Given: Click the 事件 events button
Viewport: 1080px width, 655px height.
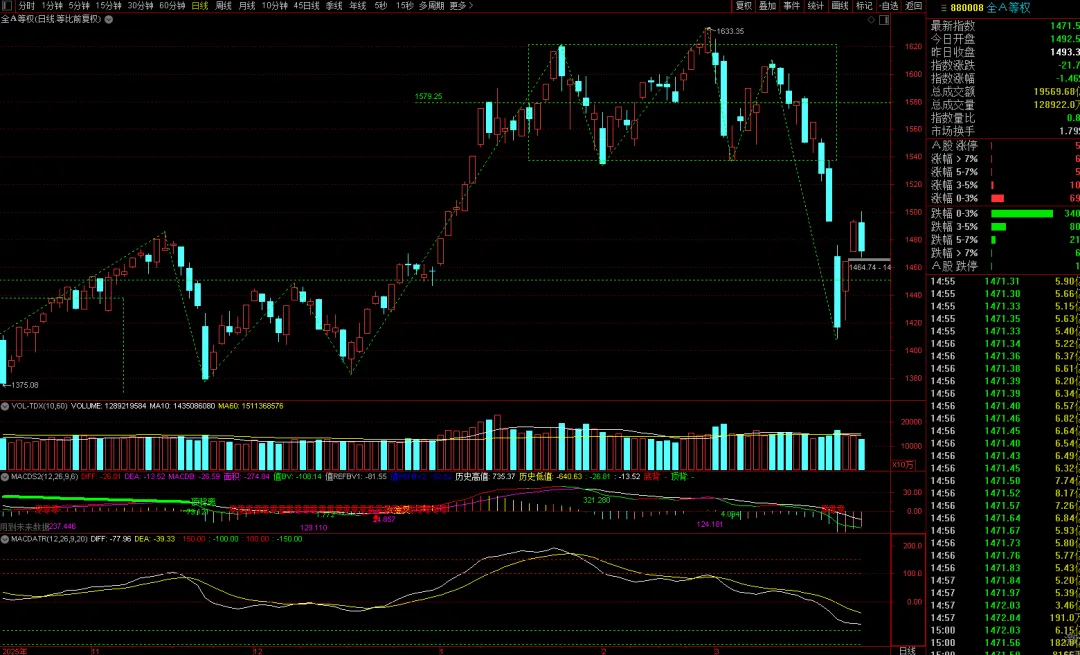Looking at the screenshot, I should [791, 6].
